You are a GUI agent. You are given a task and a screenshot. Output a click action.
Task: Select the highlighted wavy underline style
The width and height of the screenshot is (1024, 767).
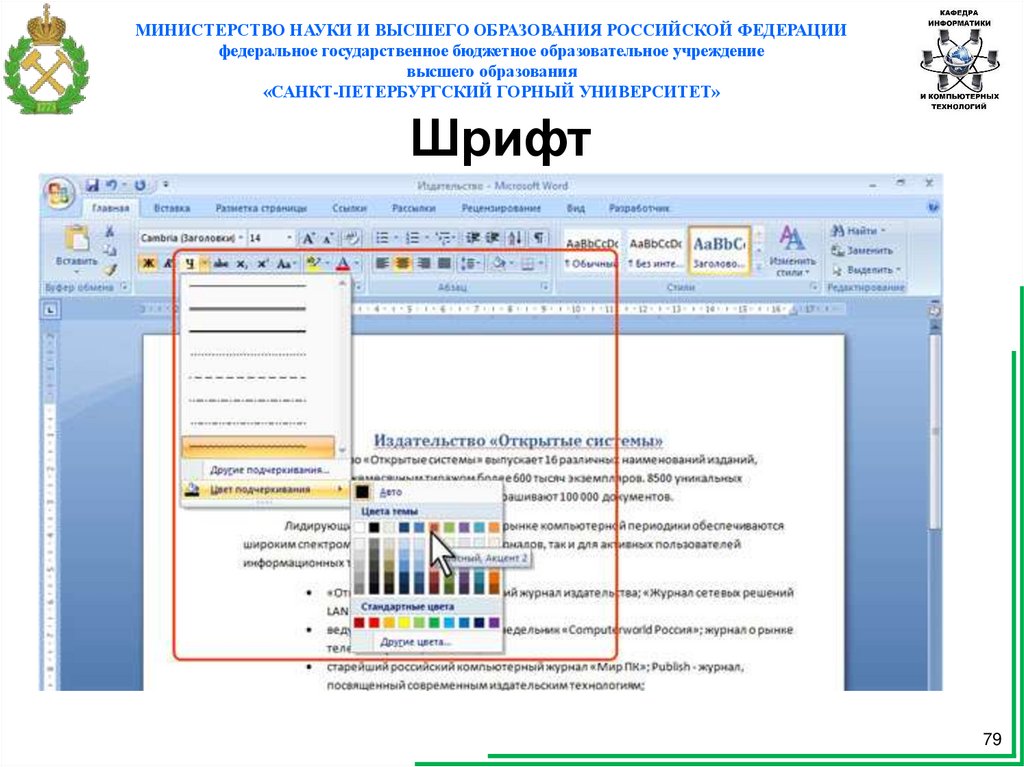click(x=259, y=448)
